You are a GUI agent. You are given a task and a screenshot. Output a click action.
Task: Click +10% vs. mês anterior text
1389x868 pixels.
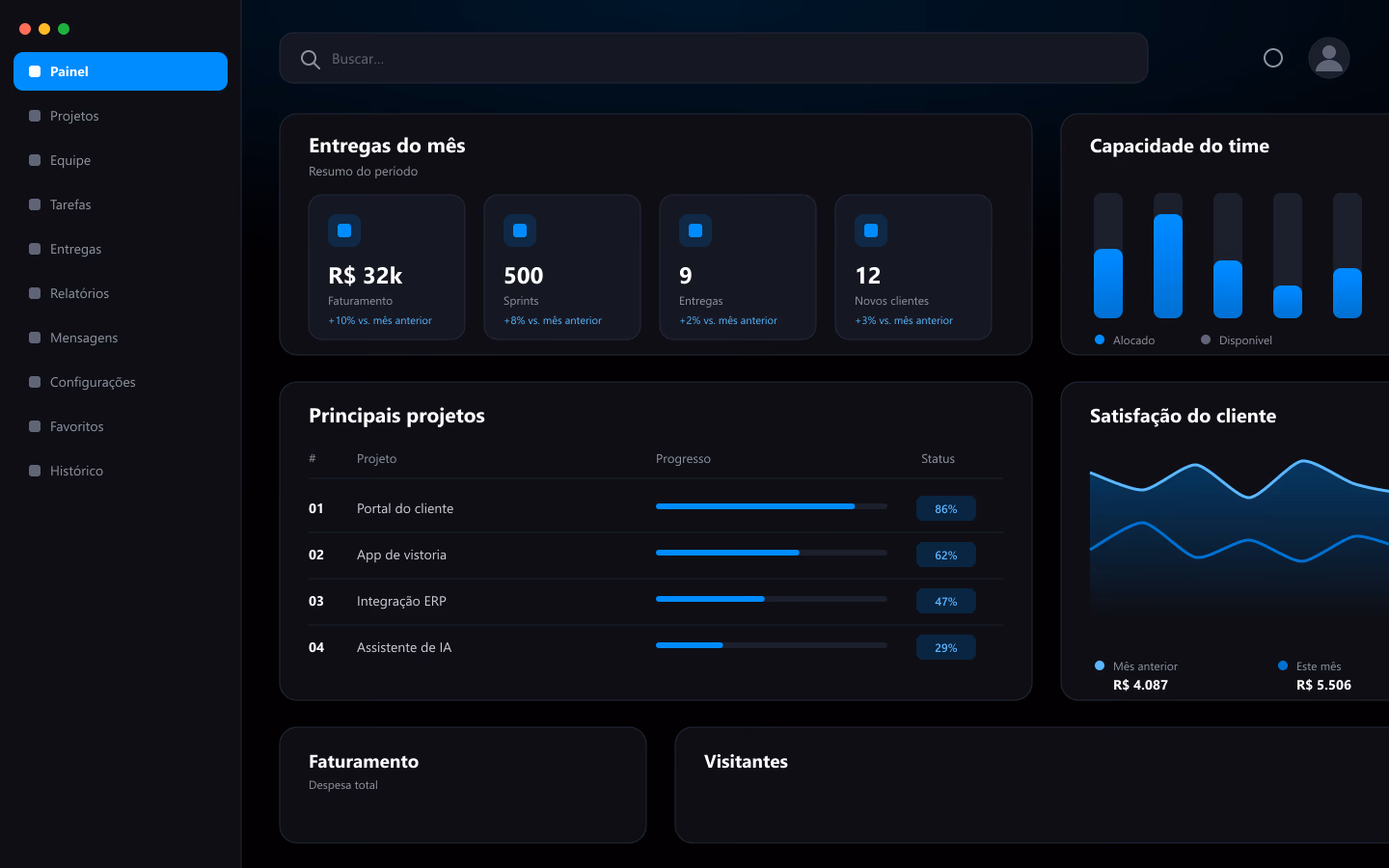pyautogui.click(x=380, y=320)
